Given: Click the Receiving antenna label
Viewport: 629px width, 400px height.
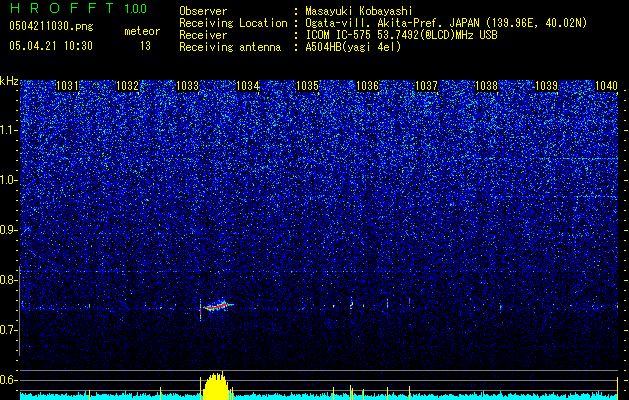Looking at the screenshot, I should (x=230, y=47).
